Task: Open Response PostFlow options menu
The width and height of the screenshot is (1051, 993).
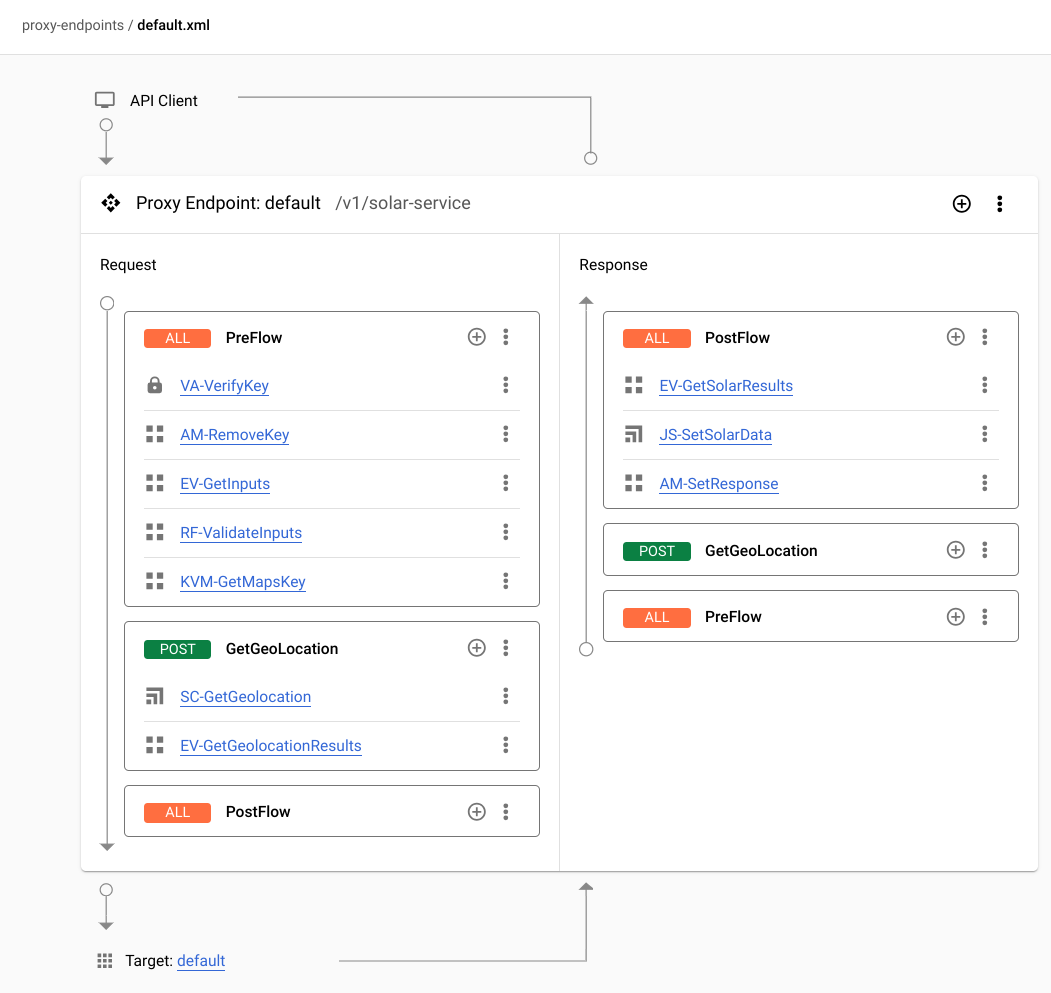Action: point(985,337)
